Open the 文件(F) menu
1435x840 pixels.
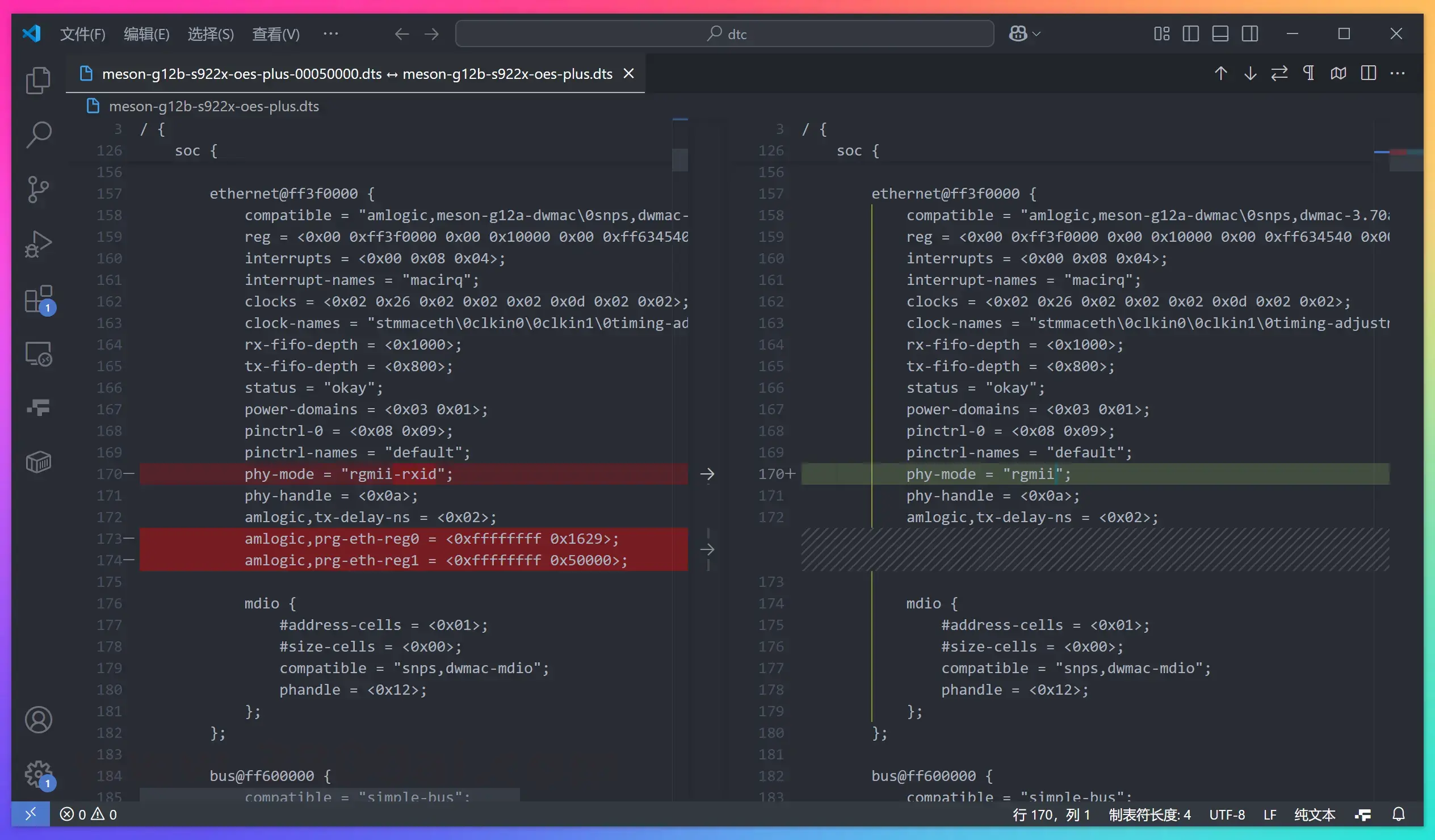pos(82,34)
